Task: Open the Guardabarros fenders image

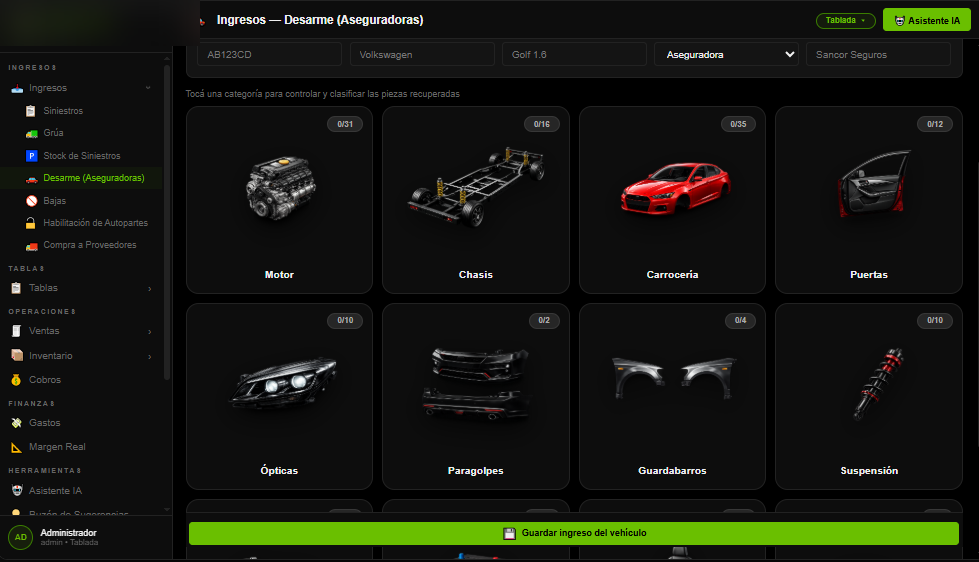Action: [x=674, y=377]
